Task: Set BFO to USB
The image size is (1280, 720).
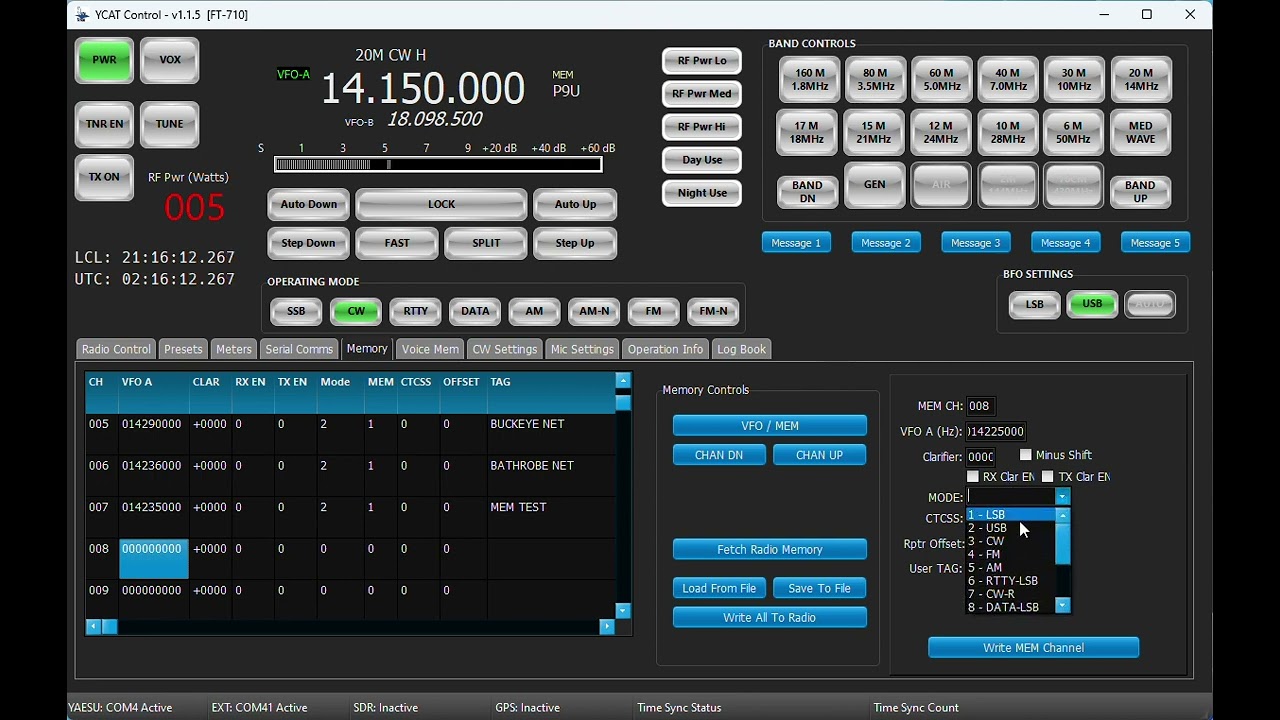Action: tap(1092, 305)
